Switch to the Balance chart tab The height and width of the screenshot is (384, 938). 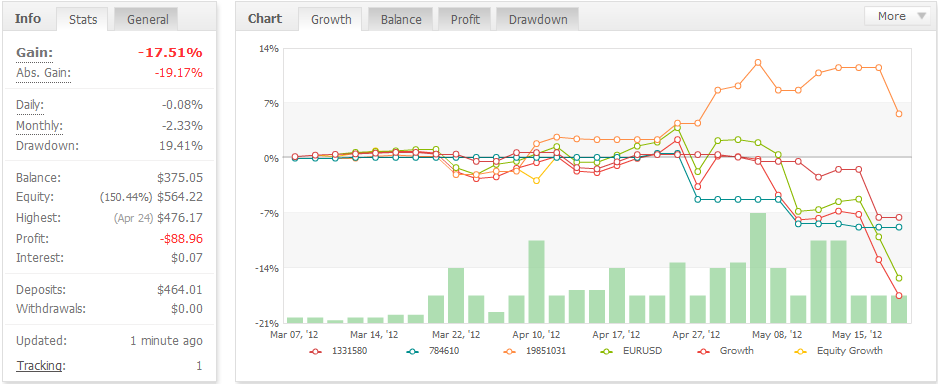(401, 19)
